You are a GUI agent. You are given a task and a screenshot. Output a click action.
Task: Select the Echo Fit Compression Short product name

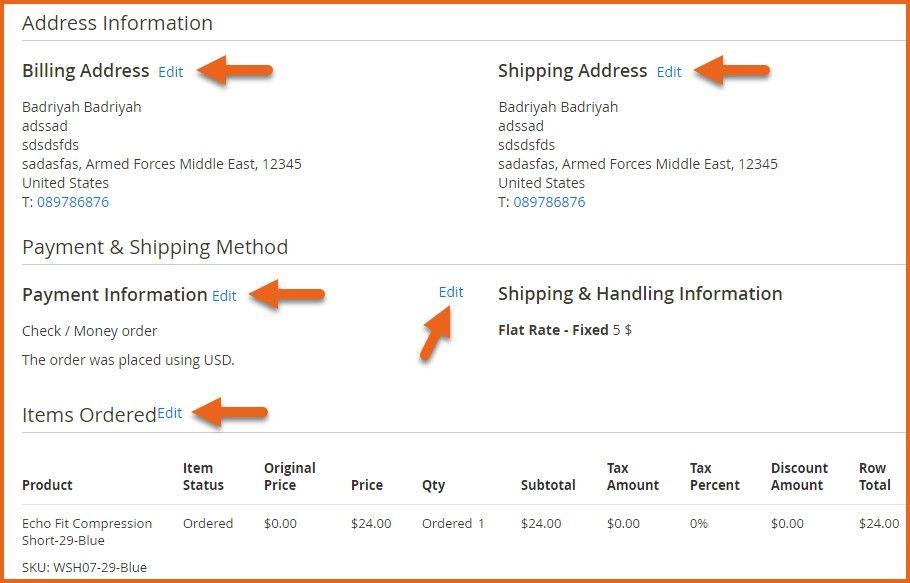coord(87,532)
